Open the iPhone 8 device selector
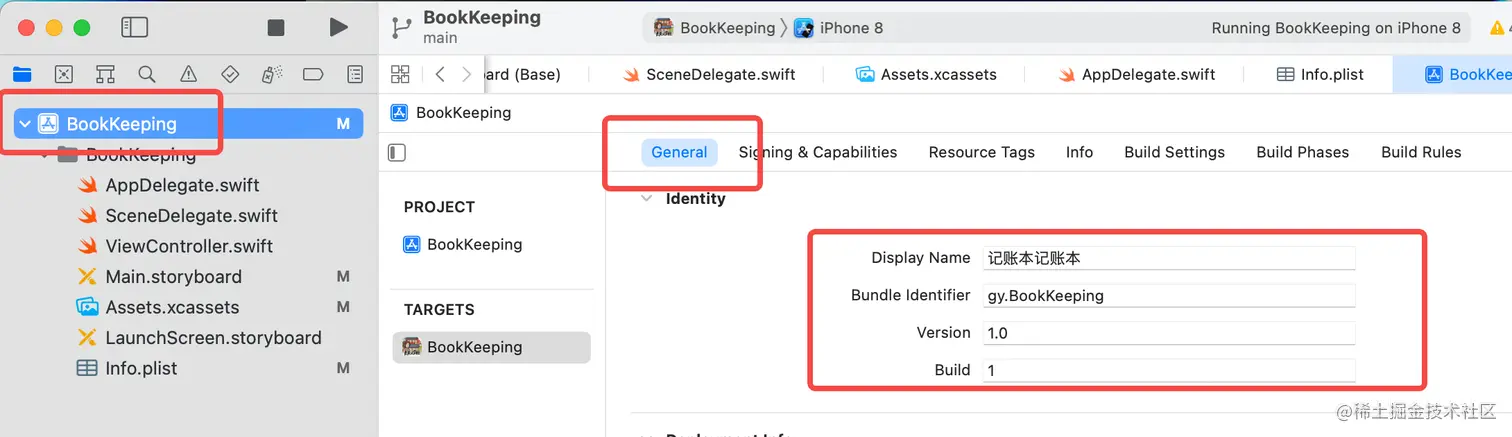This screenshot has height=437, width=1512. pos(839,28)
